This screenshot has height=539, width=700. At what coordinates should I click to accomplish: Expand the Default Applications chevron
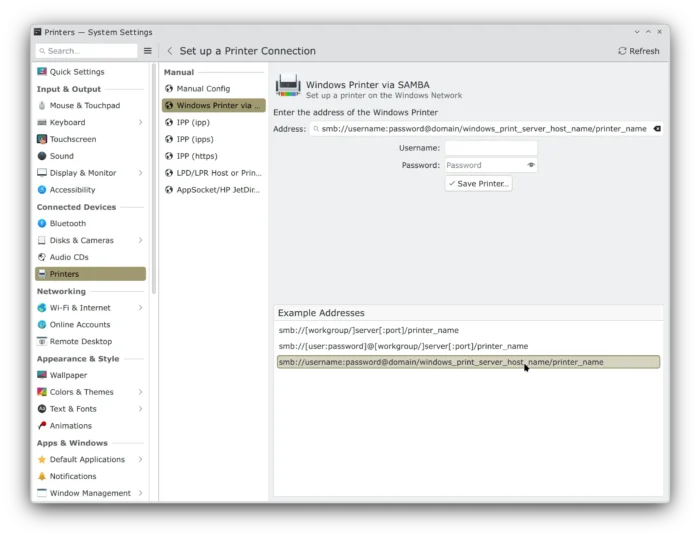tap(141, 460)
